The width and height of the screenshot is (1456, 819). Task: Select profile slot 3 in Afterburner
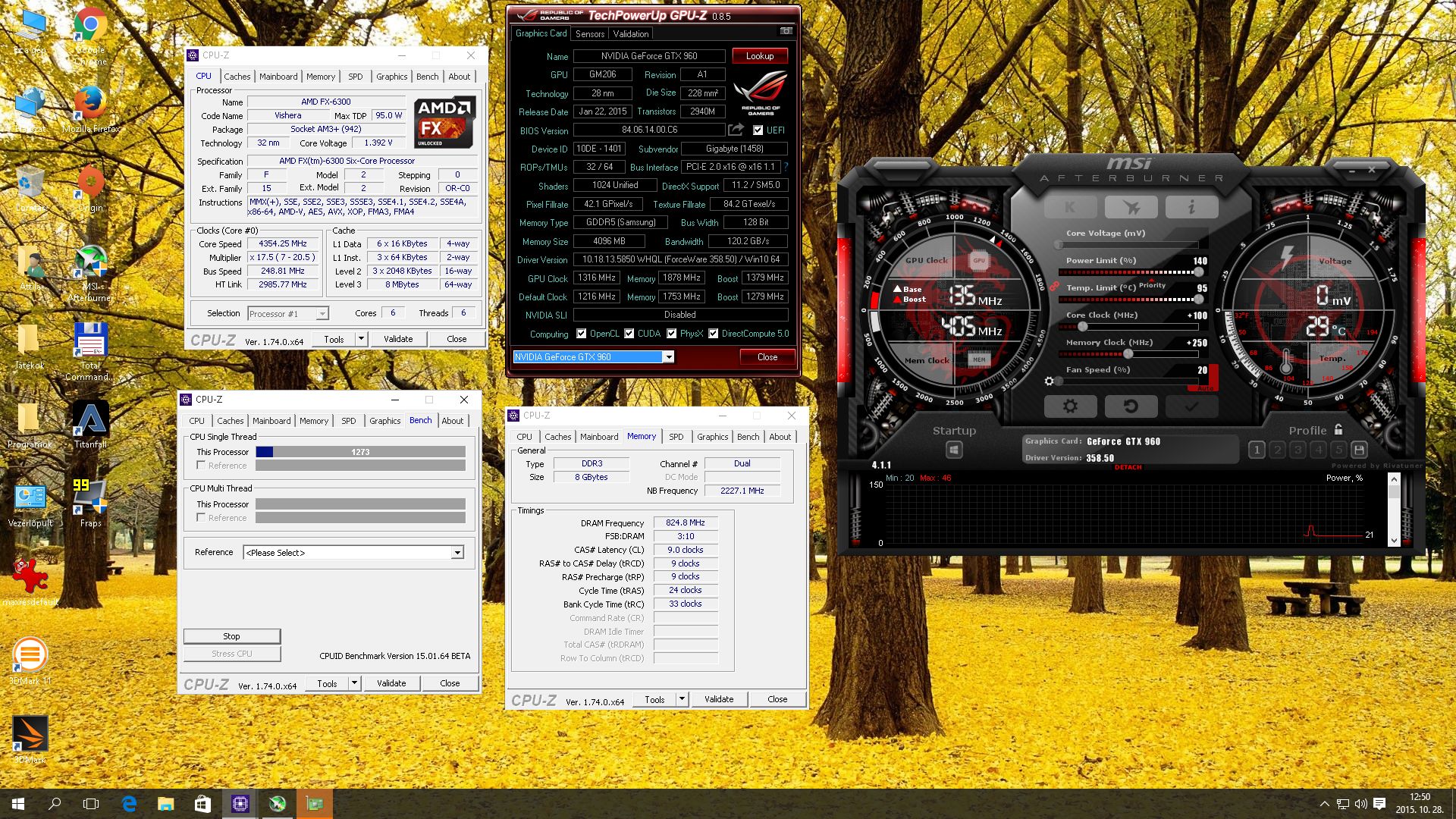tap(1298, 450)
